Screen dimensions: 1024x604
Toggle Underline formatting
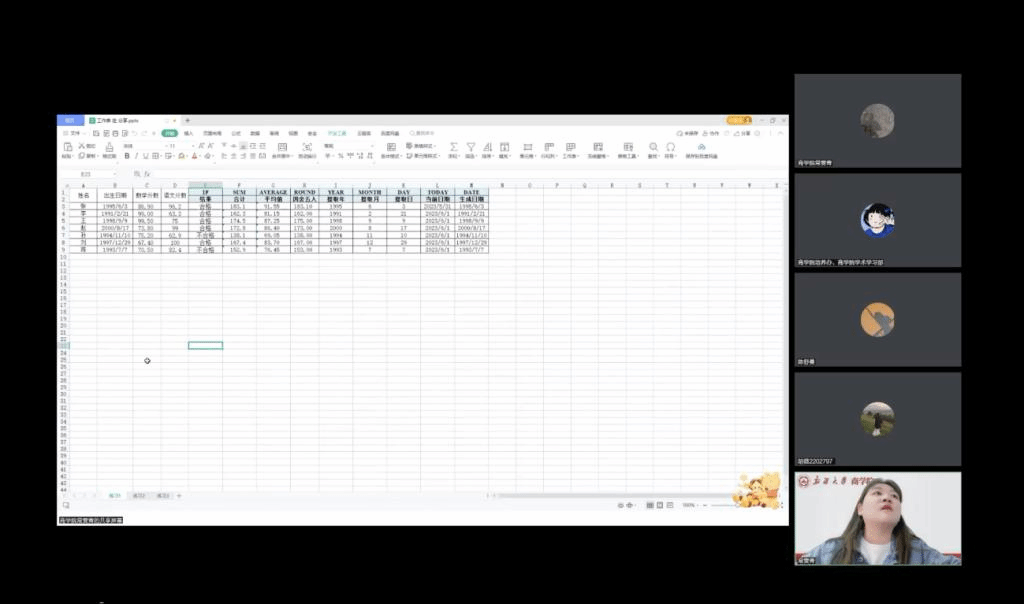click(145, 156)
